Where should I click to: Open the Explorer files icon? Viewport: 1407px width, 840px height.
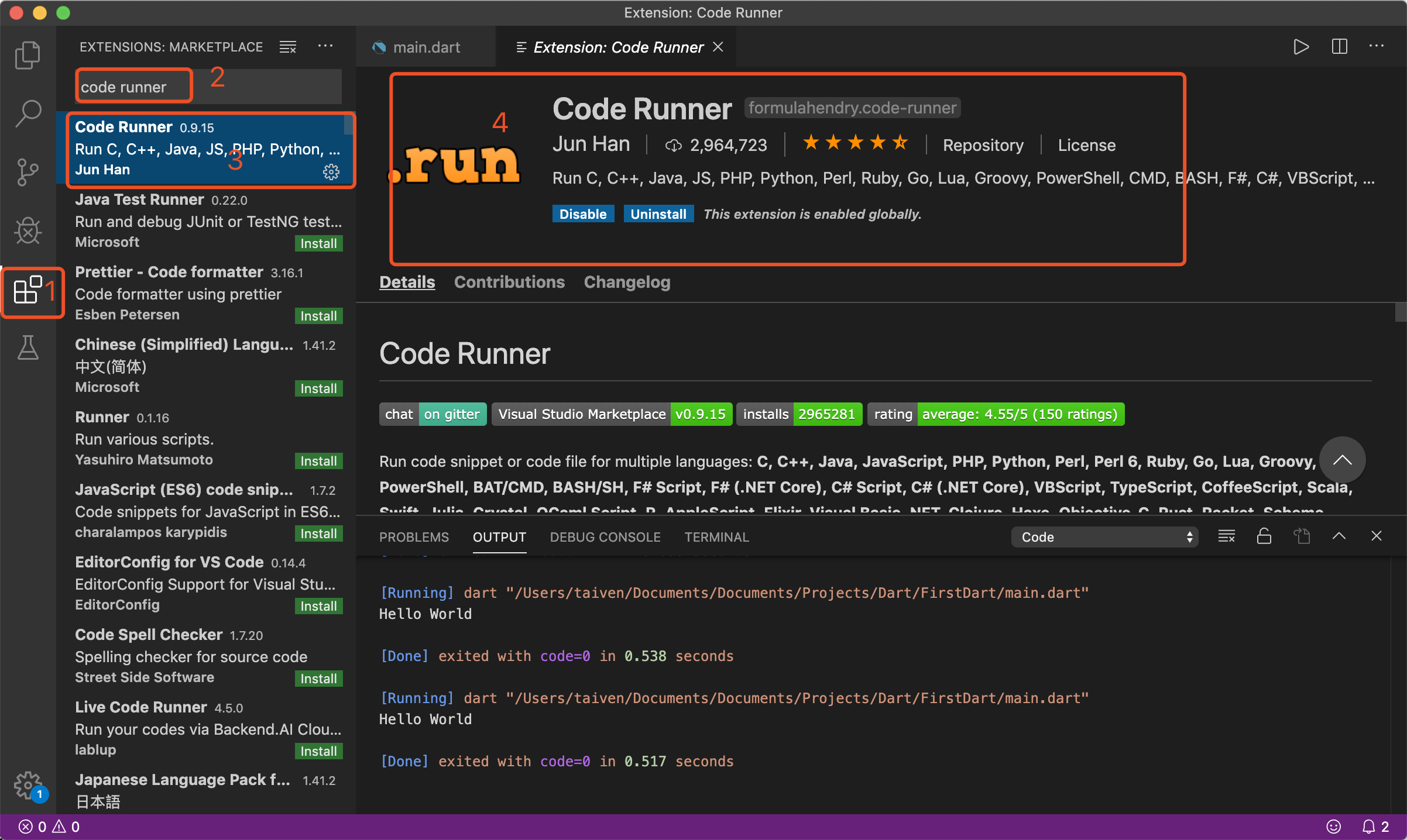[28, 56]
